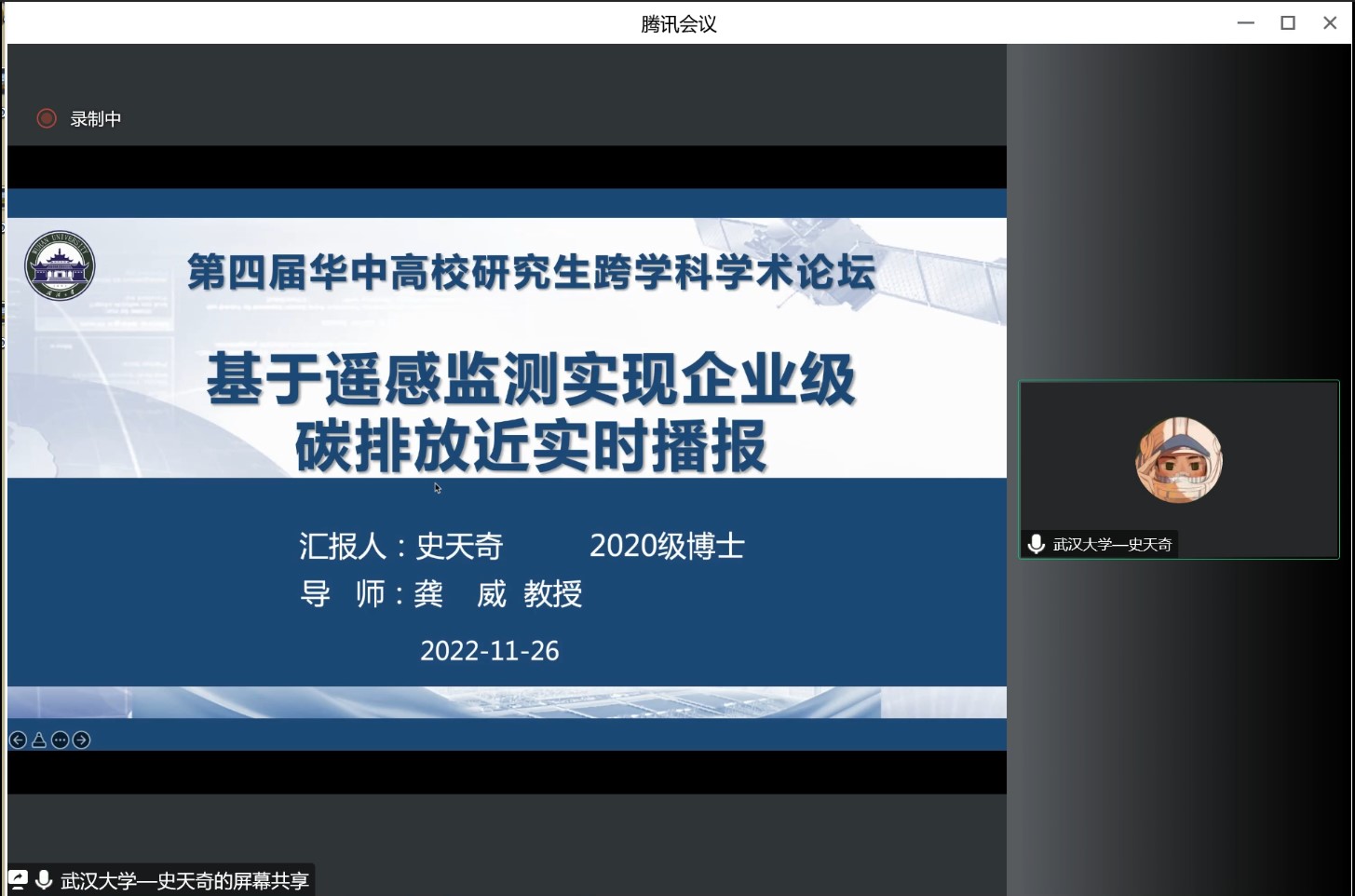Click the forum heading 第四届华中高校研究生跨学科学术论坛
This screenshot has width=1355, height=896.
pos(531,272)
